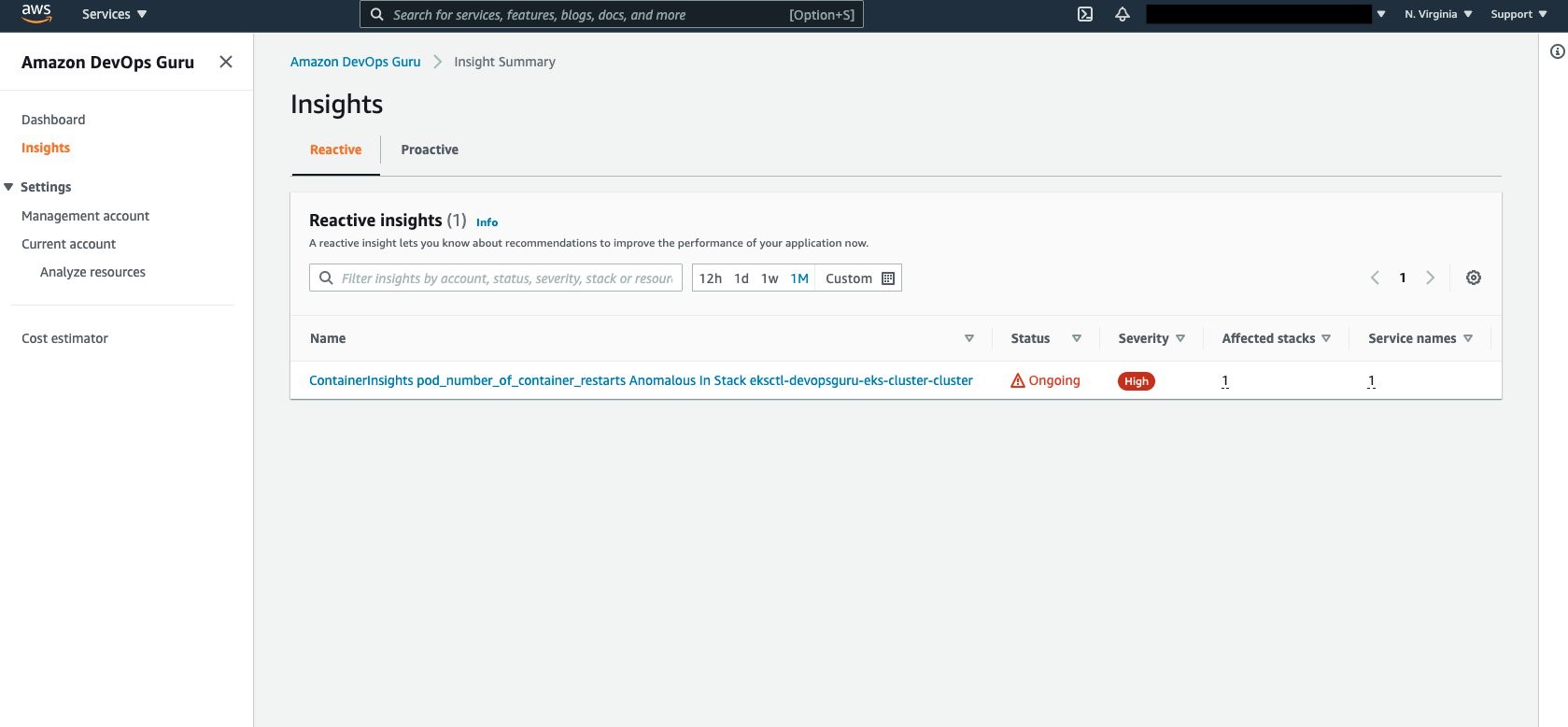Viewport: 1568px width, 727px height.
Task: Click the AWS services search field
Action: point(612,14)
